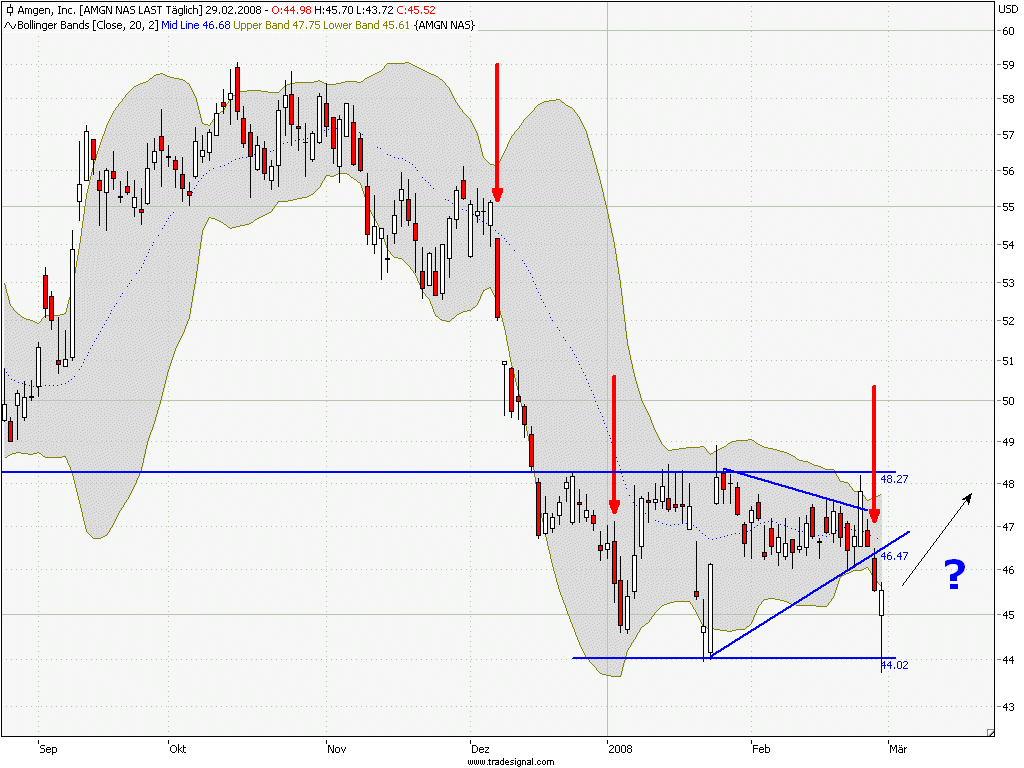1024x768 pixels.
Task: Click the 48.27 resistance line price label
Action: pos(894,479)
